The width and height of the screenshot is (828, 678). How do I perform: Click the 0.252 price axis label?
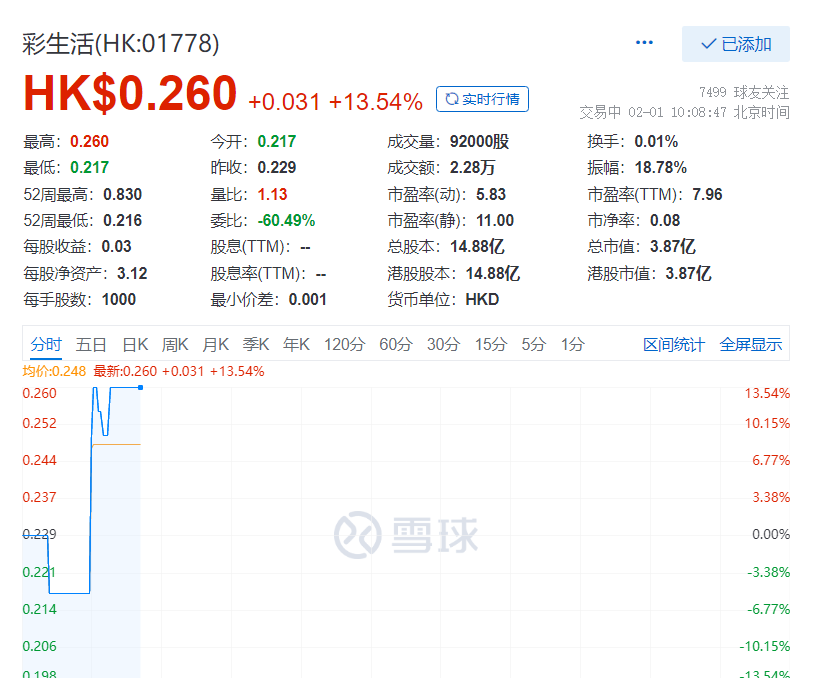[39, 423]
